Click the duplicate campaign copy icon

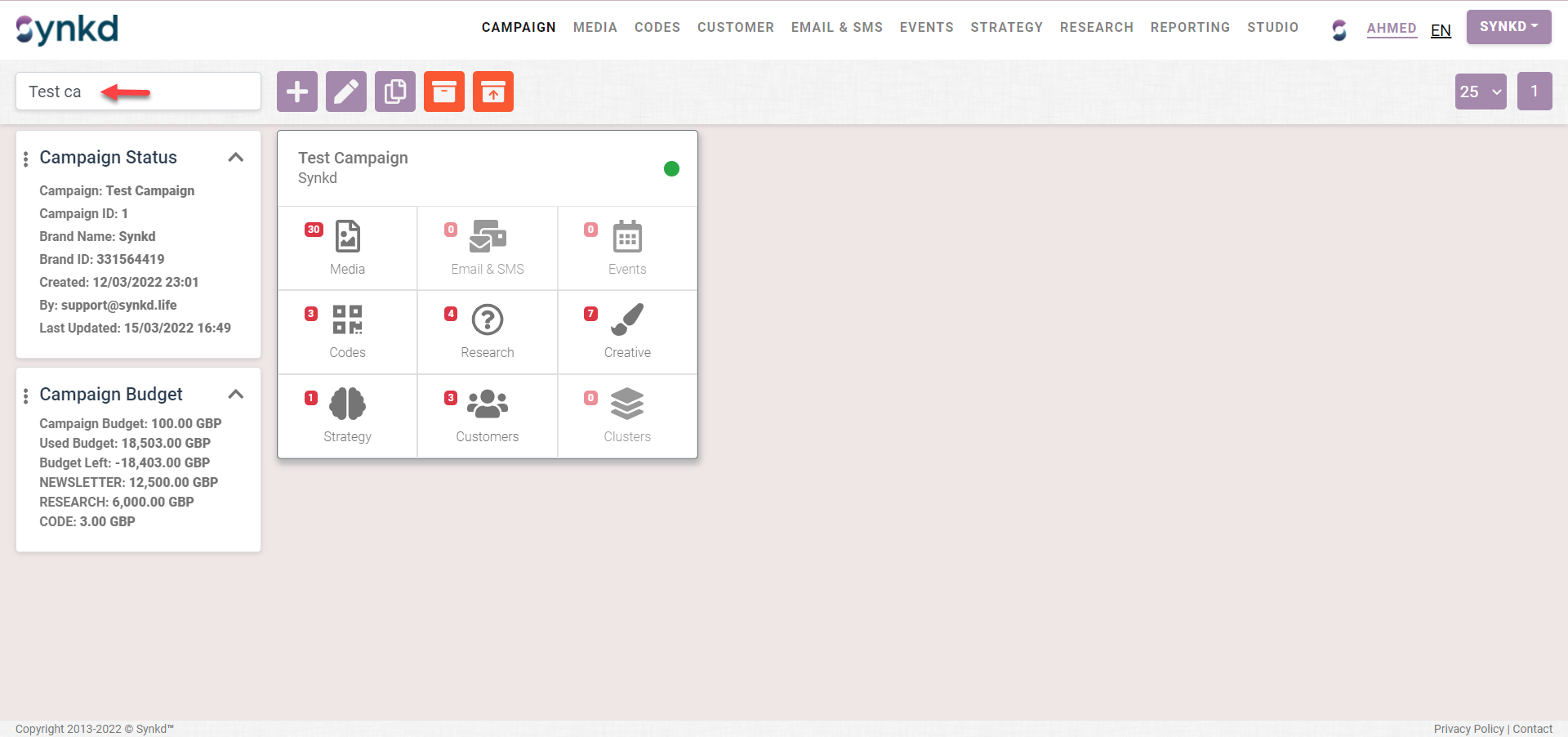[395, 92]
